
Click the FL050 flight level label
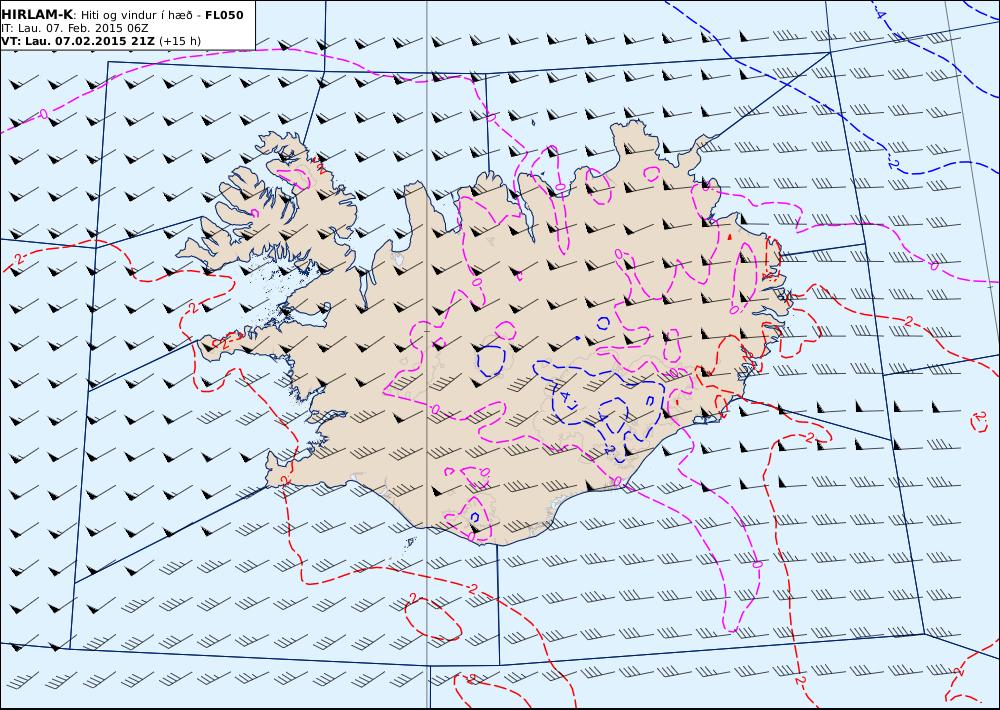pos(224,15)
